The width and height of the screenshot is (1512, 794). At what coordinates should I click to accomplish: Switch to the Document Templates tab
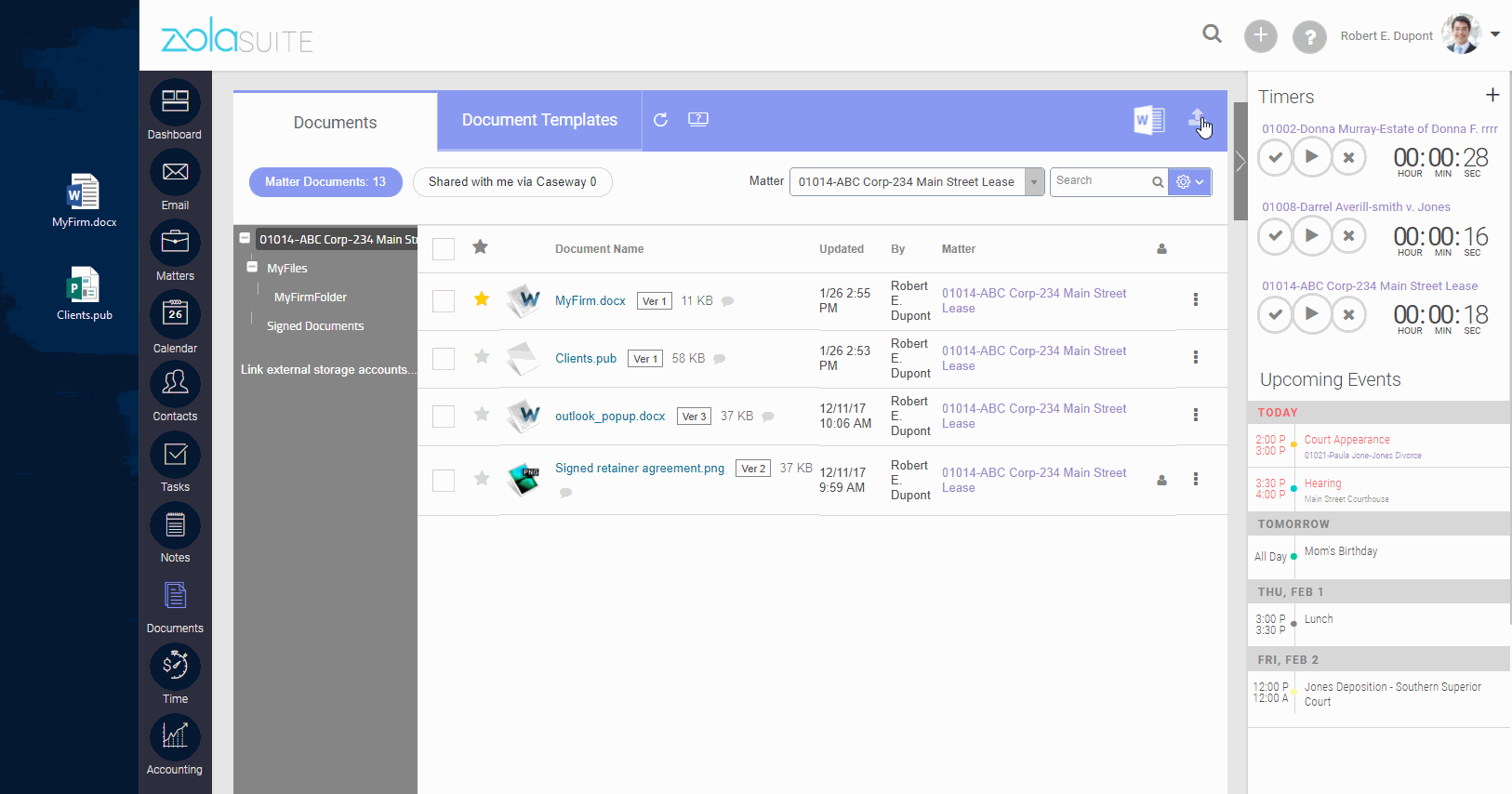[539, 120]
